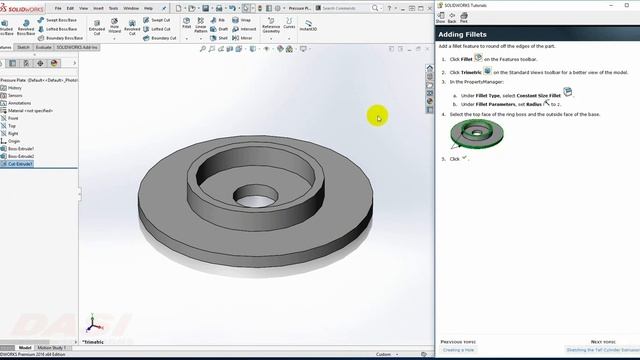This screenshot has width=640, height=360.
Task: Open Reference Geometry tool
Action: click(x=271, y=25)
